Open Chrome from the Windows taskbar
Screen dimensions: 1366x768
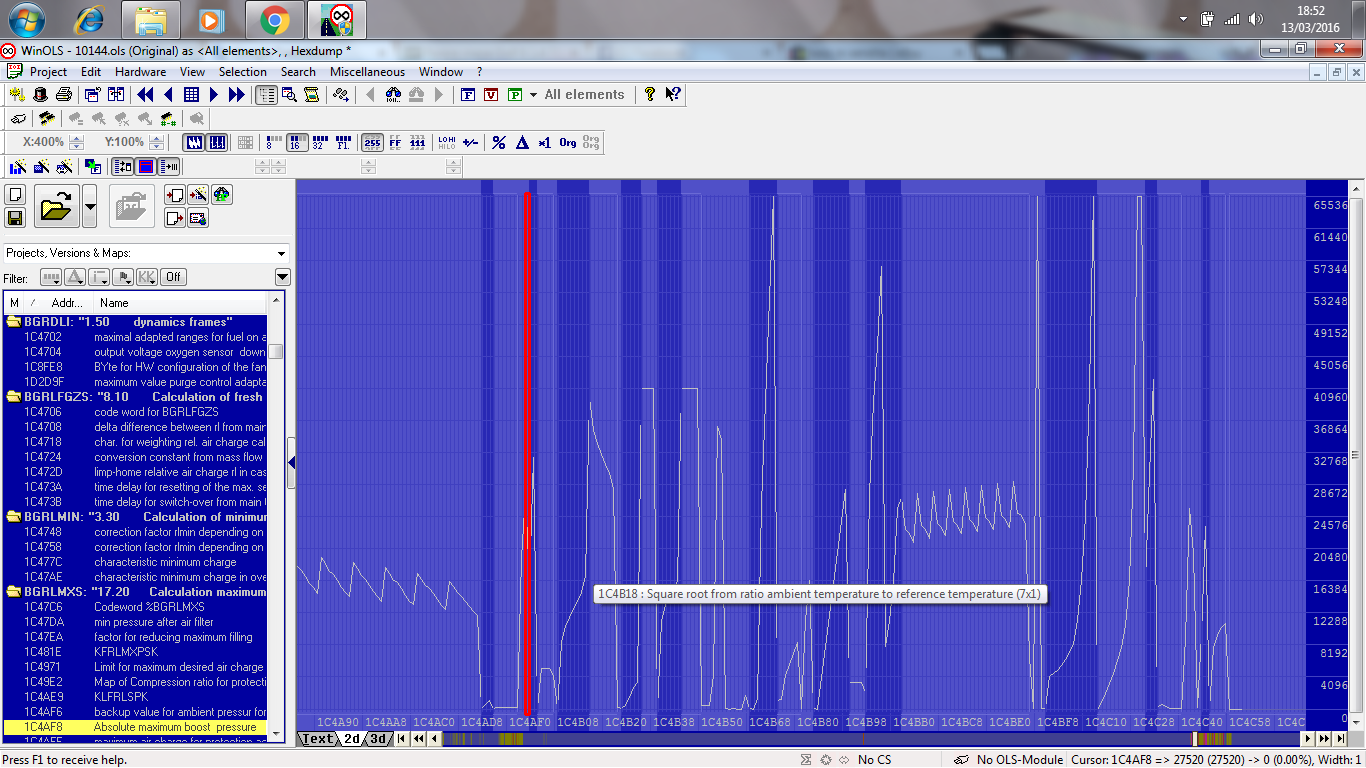click(x=274, y=19)
